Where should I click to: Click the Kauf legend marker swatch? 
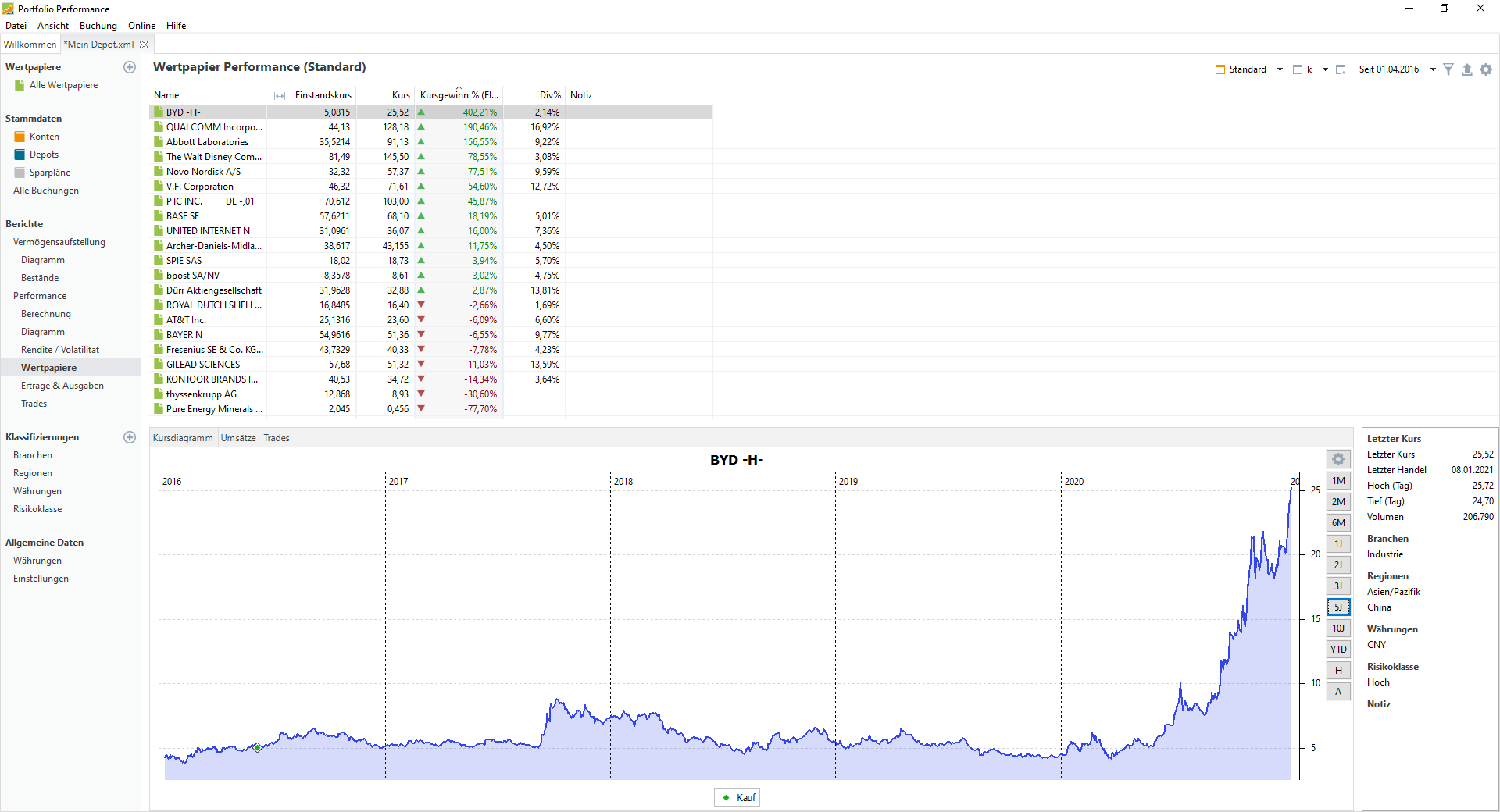coord(726,798)
